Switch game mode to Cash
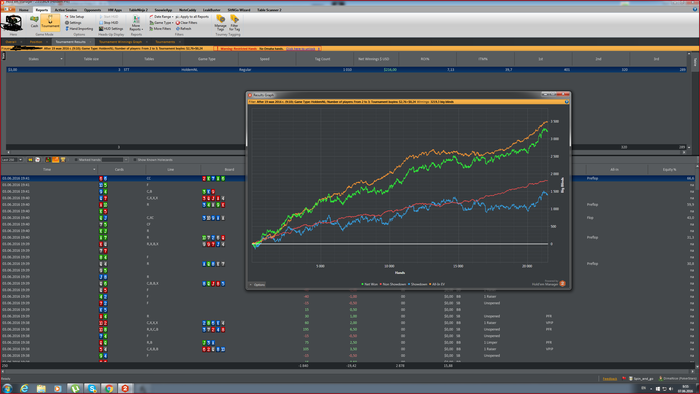 click(34, 21)
